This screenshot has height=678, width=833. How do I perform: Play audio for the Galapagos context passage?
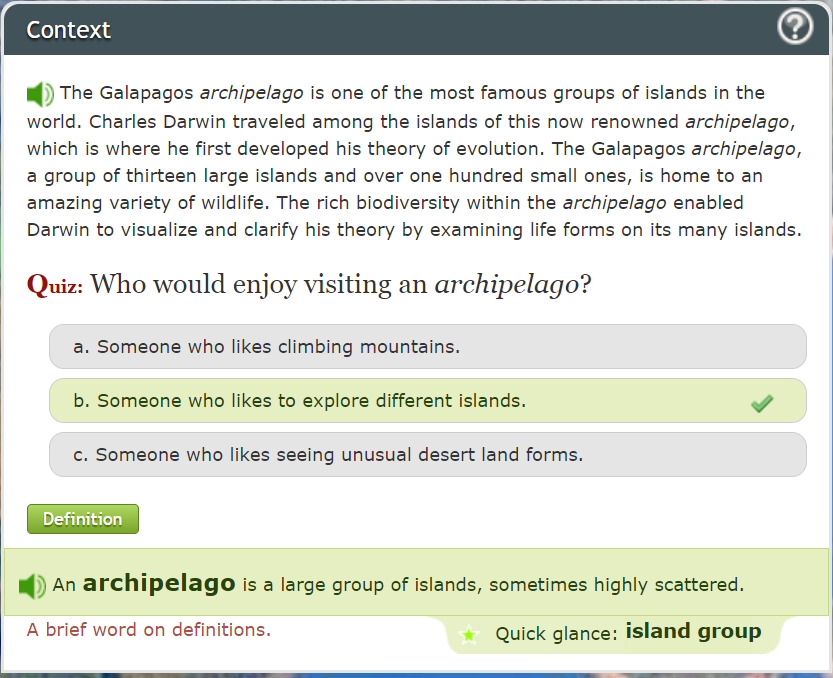point(40,94)
